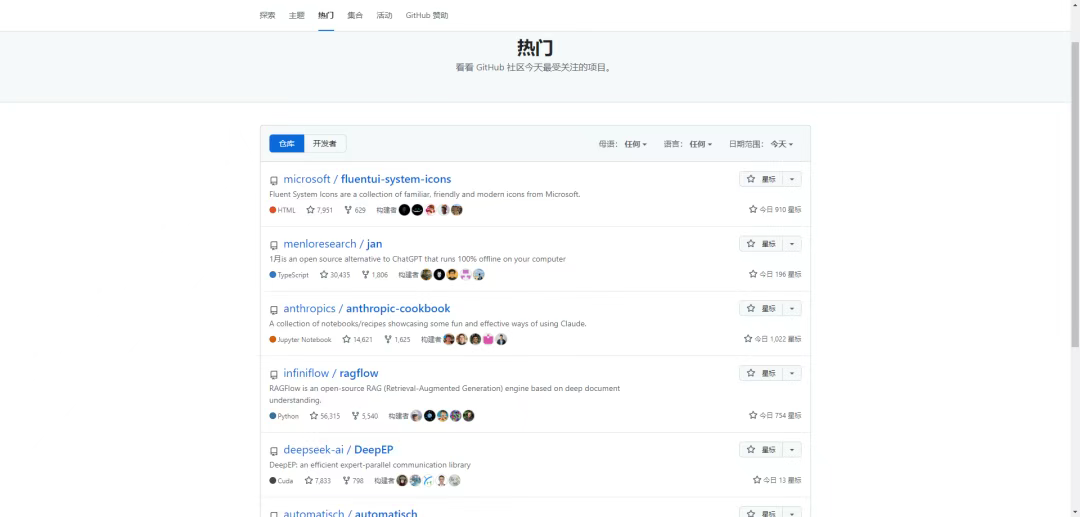View 30,435 stargazers of jan
Image resolution: width=1080 pixels, height=517 pixels.
[335, 275]
